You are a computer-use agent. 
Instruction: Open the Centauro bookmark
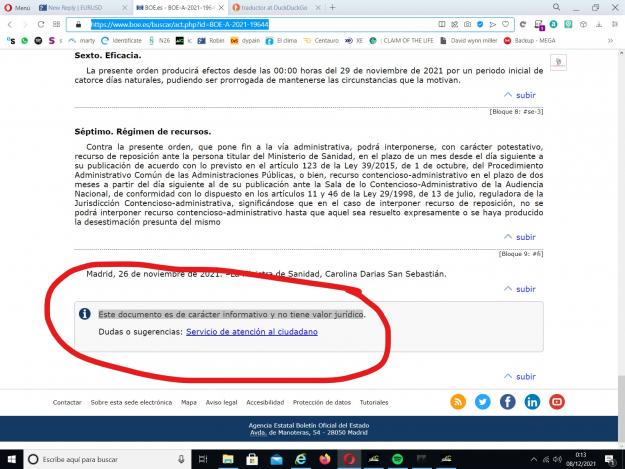[x=322, y=41]
